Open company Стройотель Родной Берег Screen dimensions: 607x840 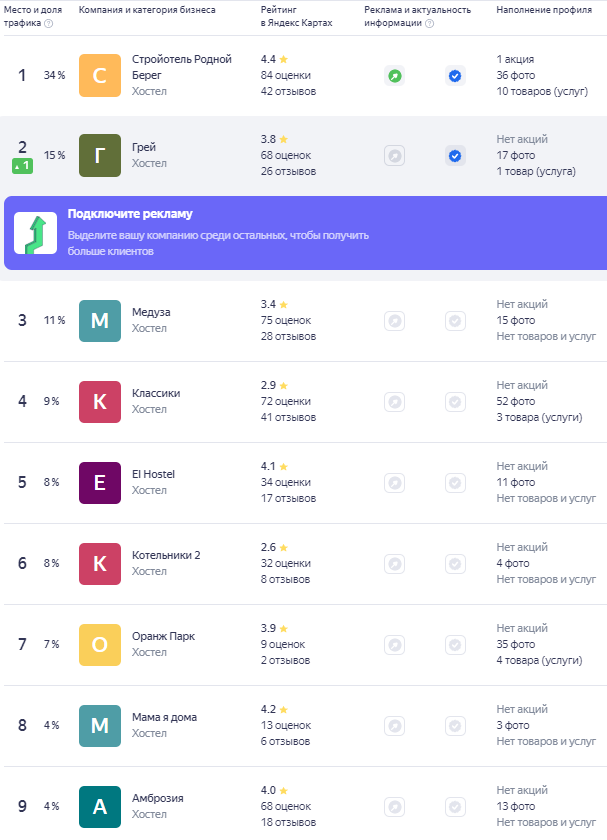[182, 67]
